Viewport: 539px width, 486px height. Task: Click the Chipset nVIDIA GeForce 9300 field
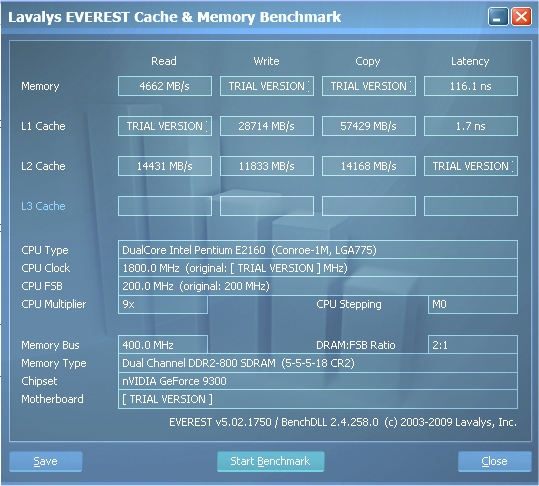pos(318,381)
